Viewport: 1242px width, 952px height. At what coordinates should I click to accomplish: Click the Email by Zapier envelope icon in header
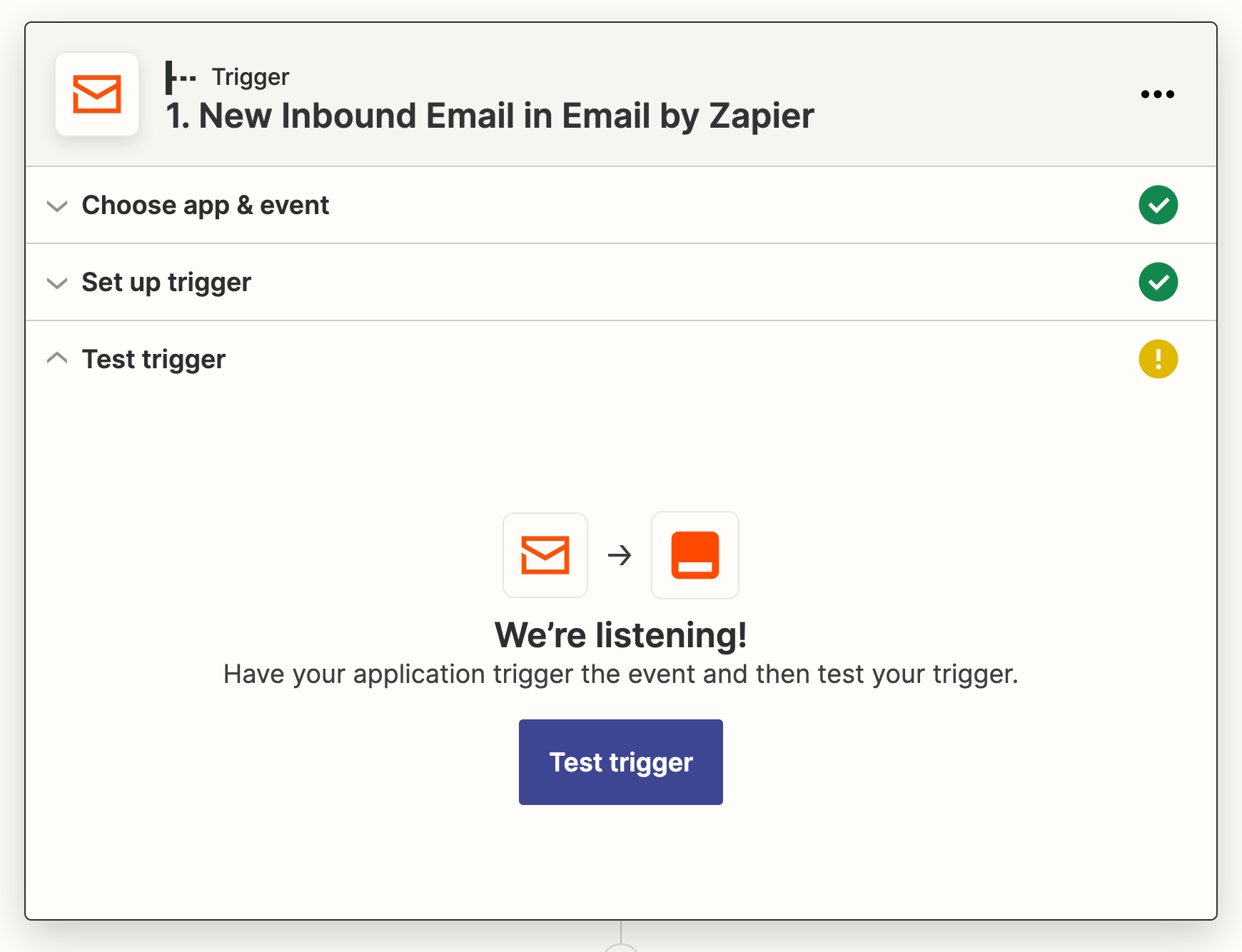(x=97, y=94)
